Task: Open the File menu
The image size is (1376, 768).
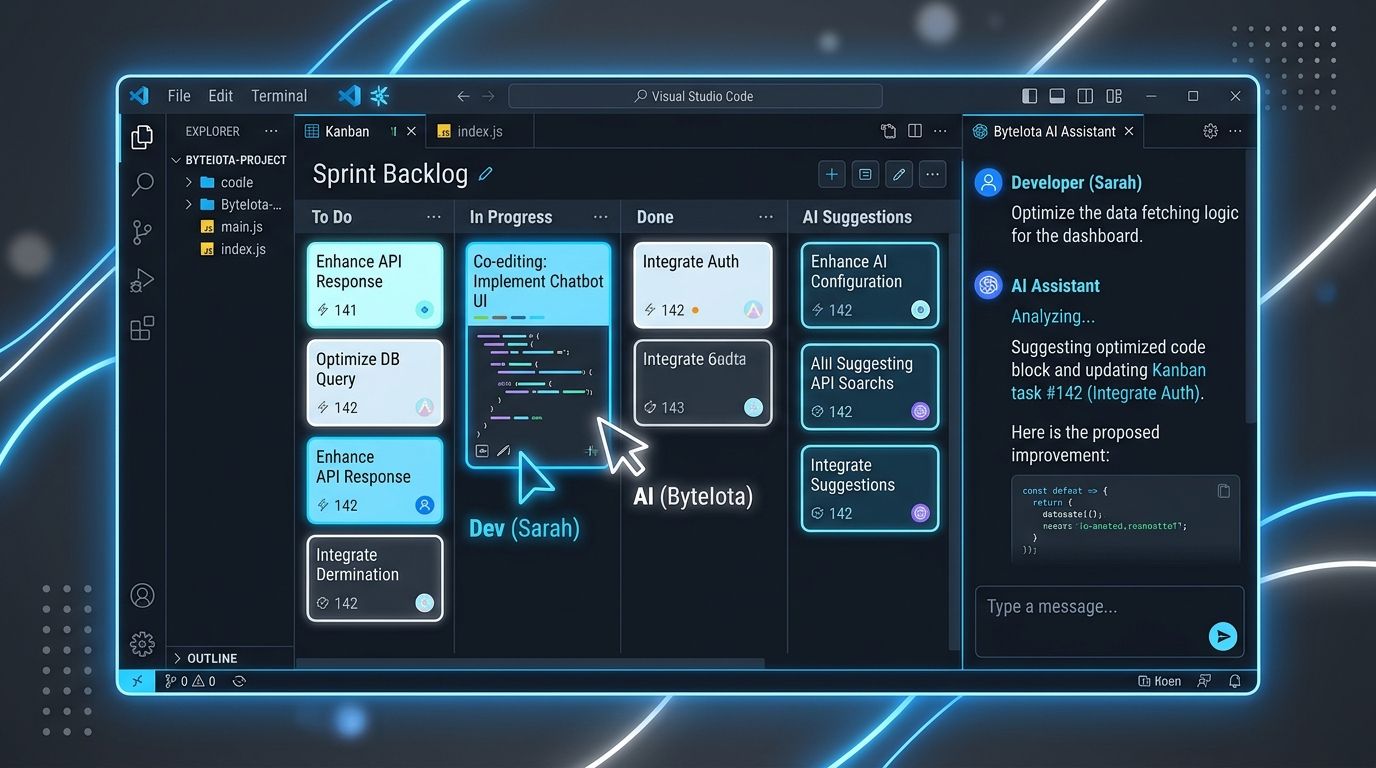Action: [179, 96]
